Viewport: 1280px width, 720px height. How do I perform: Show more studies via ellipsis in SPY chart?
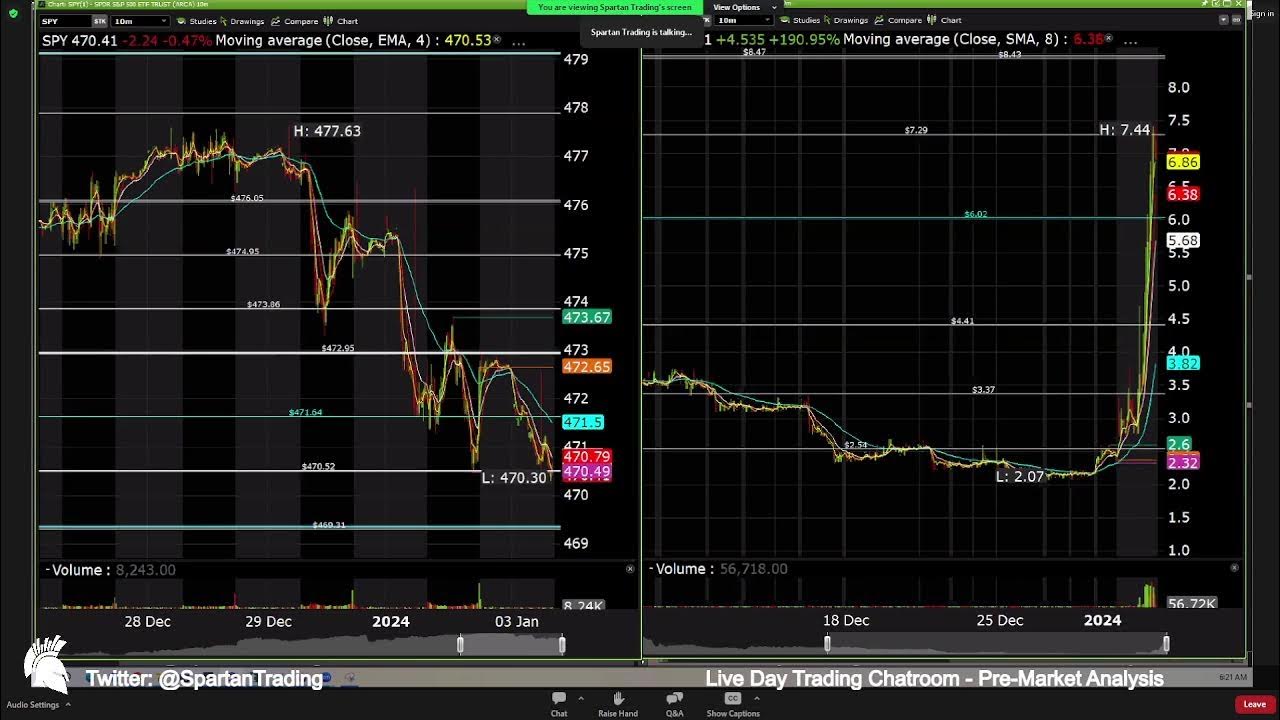coord(519,41)
